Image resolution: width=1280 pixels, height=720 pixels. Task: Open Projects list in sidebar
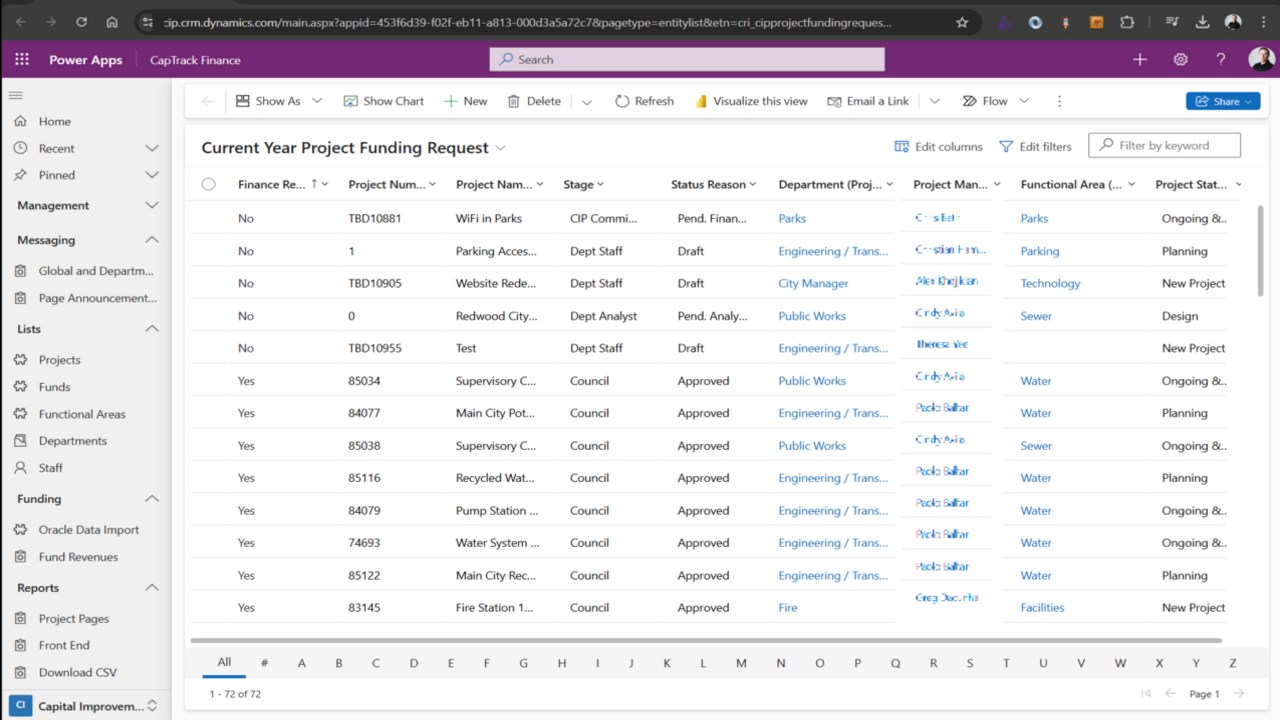pos(59,360)
